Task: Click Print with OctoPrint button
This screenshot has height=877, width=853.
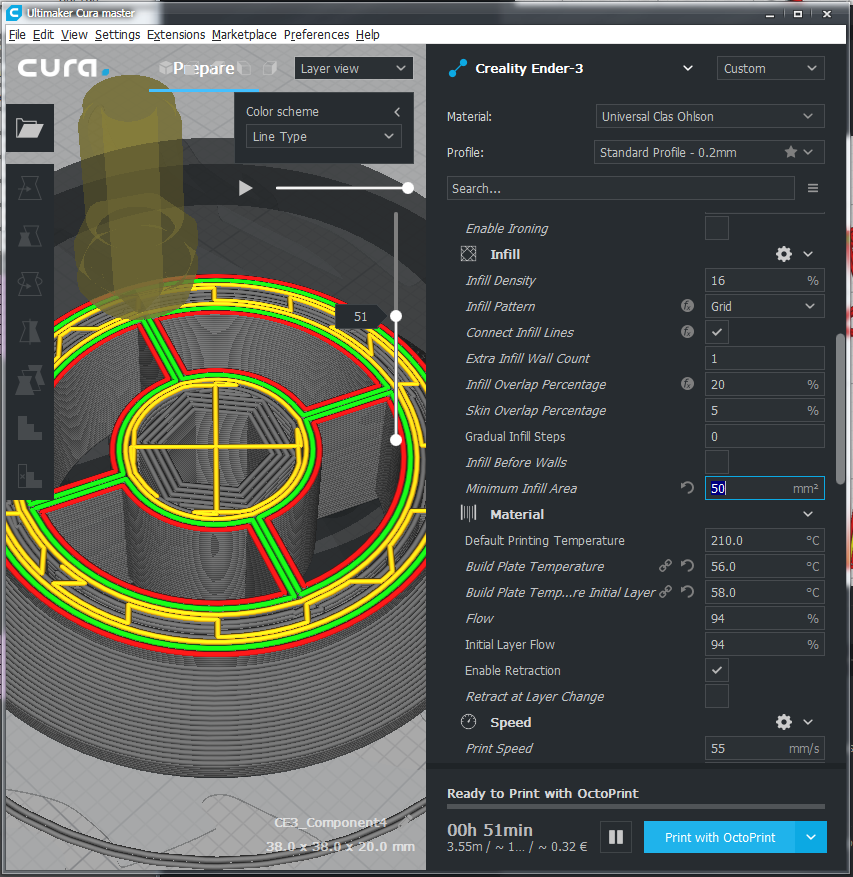Action: click(x=719, y=837)
